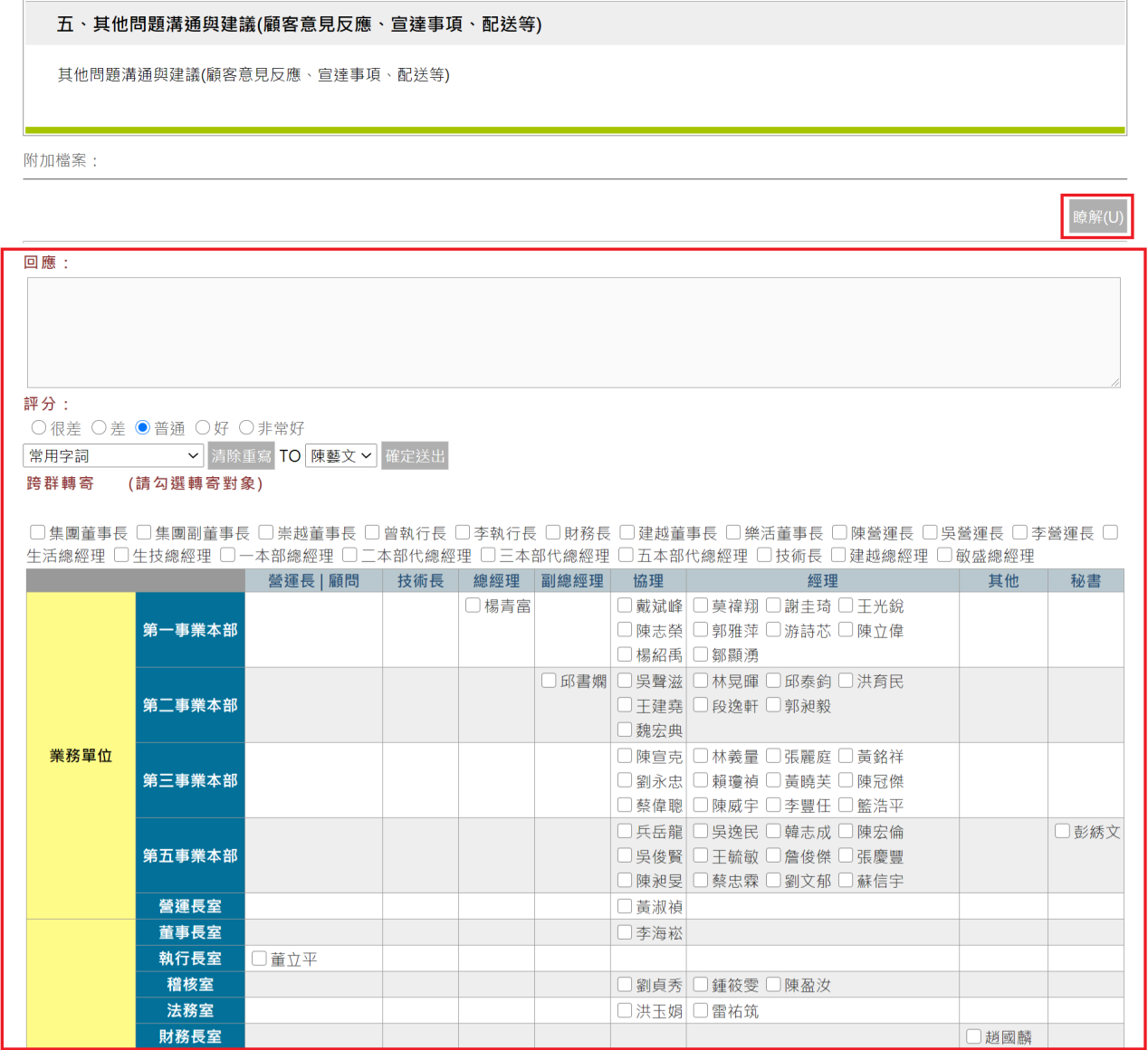
Task: Check 楊青富 under 總經理 column
Action: [x=473, y=606]
